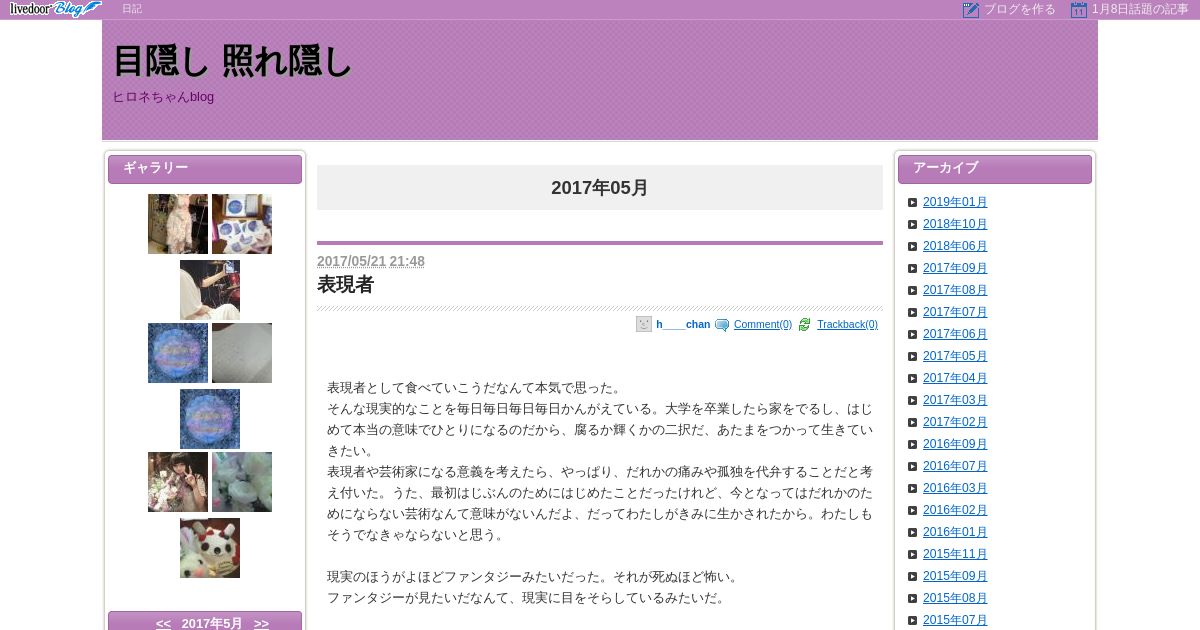Open archive 2016年01月

[x=955, y=532]
